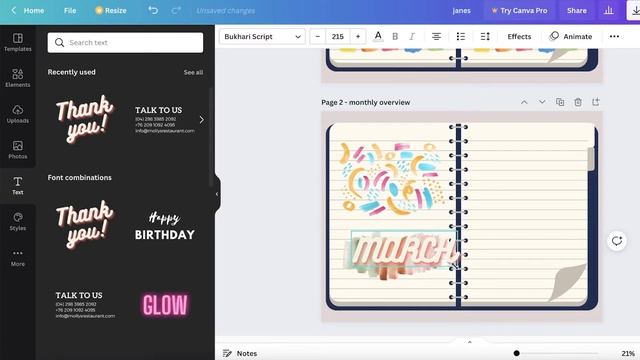Open the three-dot more toolbar options
The width and height of the screenshot is (640, 360).
(x=614, y=36)
